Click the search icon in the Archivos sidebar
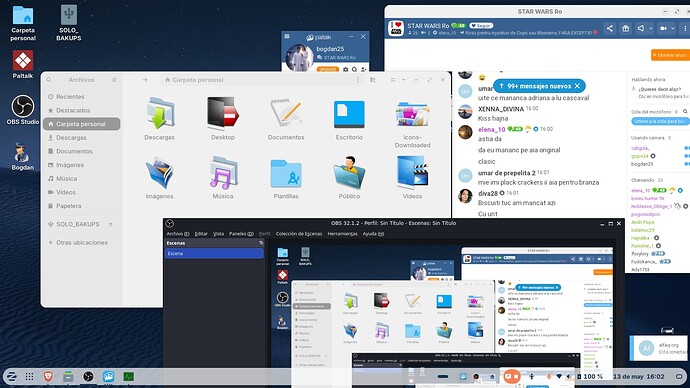 (x=49, y=80)
